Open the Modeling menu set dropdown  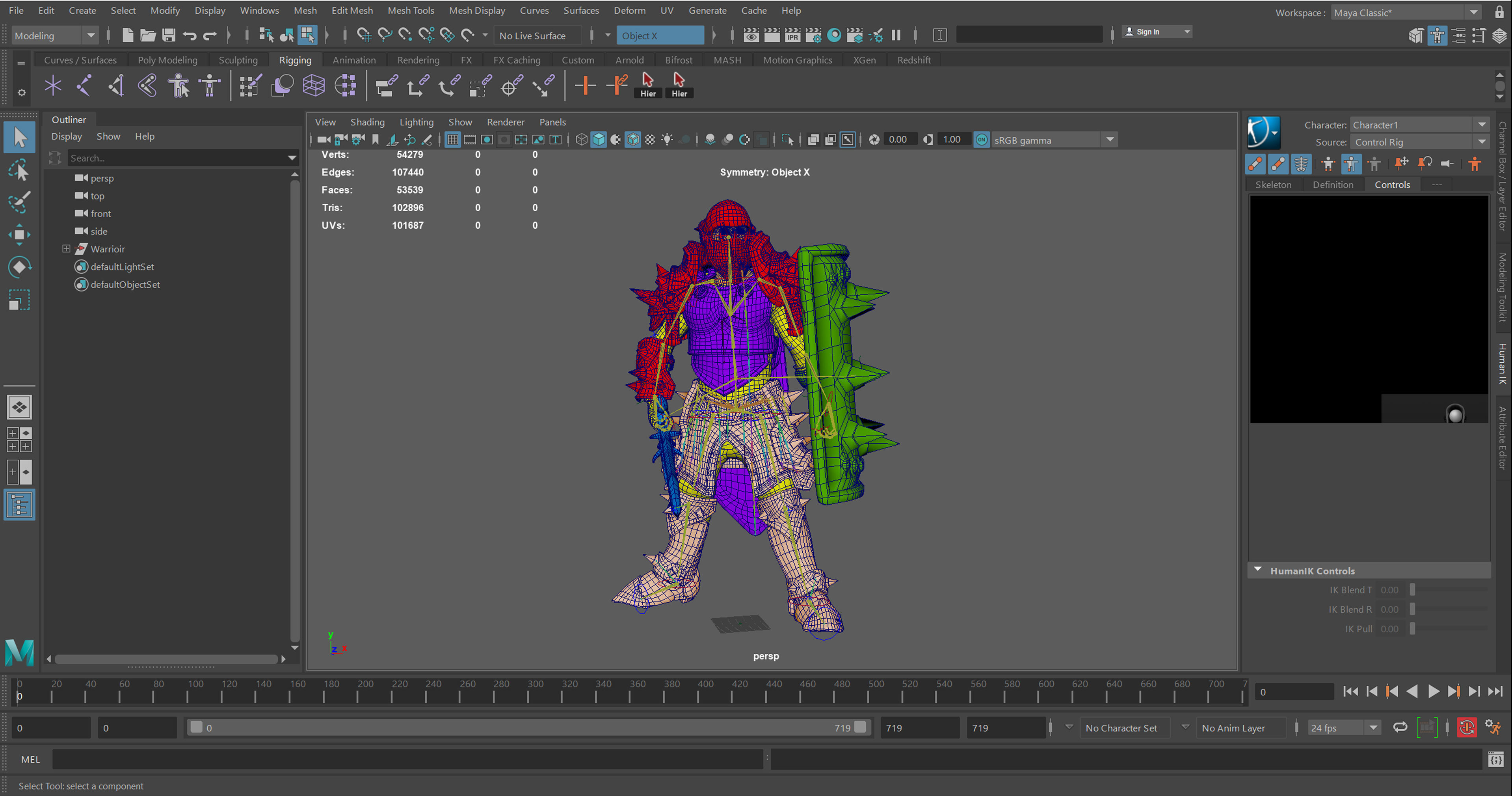click(x=55, y=36)
